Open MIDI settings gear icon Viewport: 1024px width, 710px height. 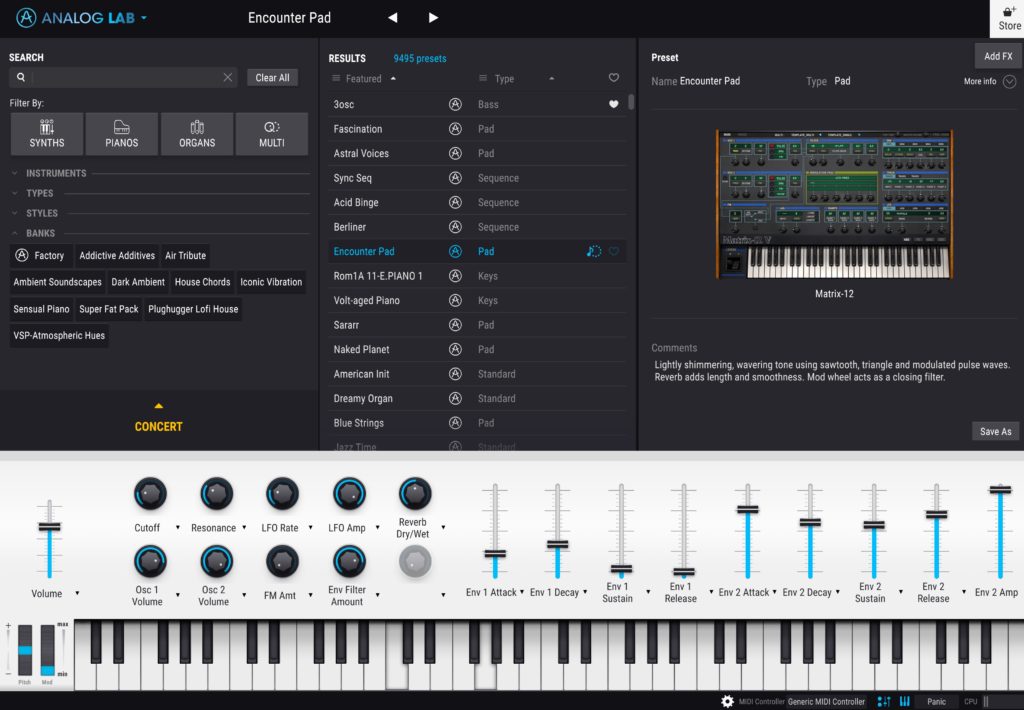(x=727, y=702)
